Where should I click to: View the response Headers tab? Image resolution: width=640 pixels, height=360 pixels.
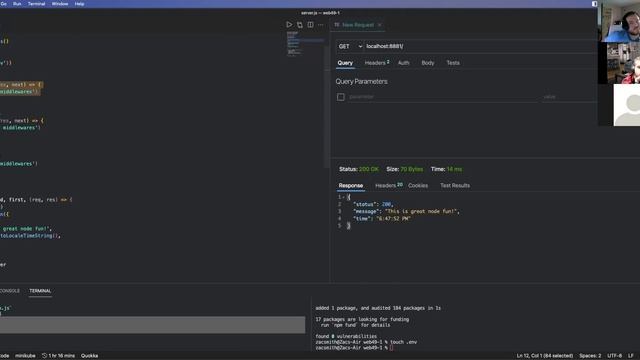tap(388, 186)
